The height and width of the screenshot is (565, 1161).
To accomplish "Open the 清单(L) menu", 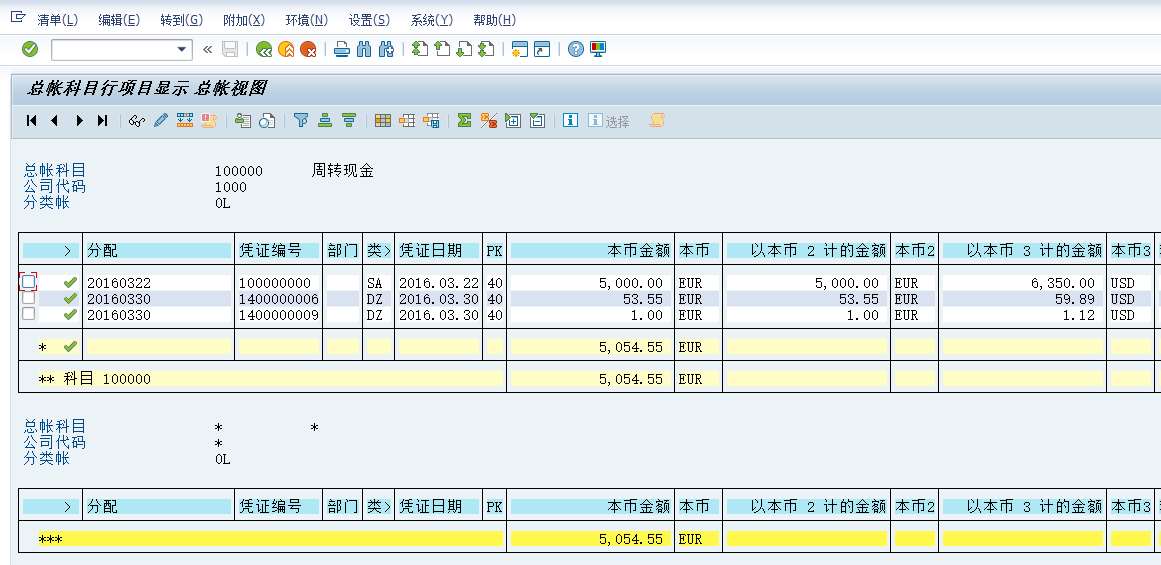I will (x=58, y=20).
